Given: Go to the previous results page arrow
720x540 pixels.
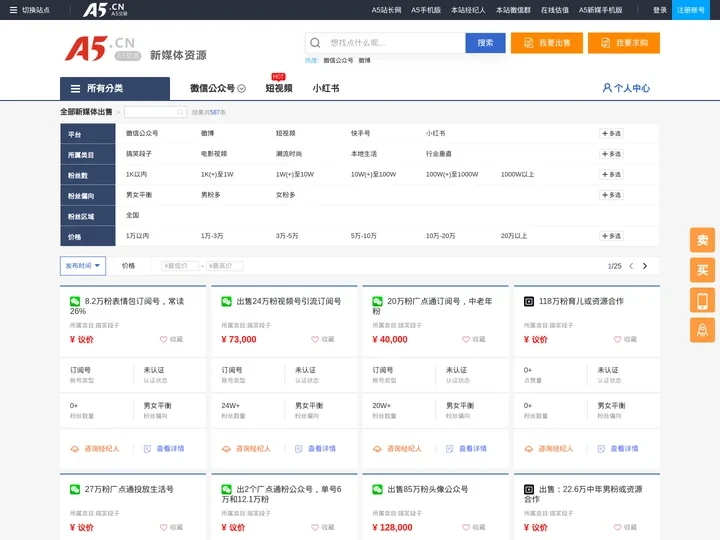Looking at the screenshot, I should 631,266.
